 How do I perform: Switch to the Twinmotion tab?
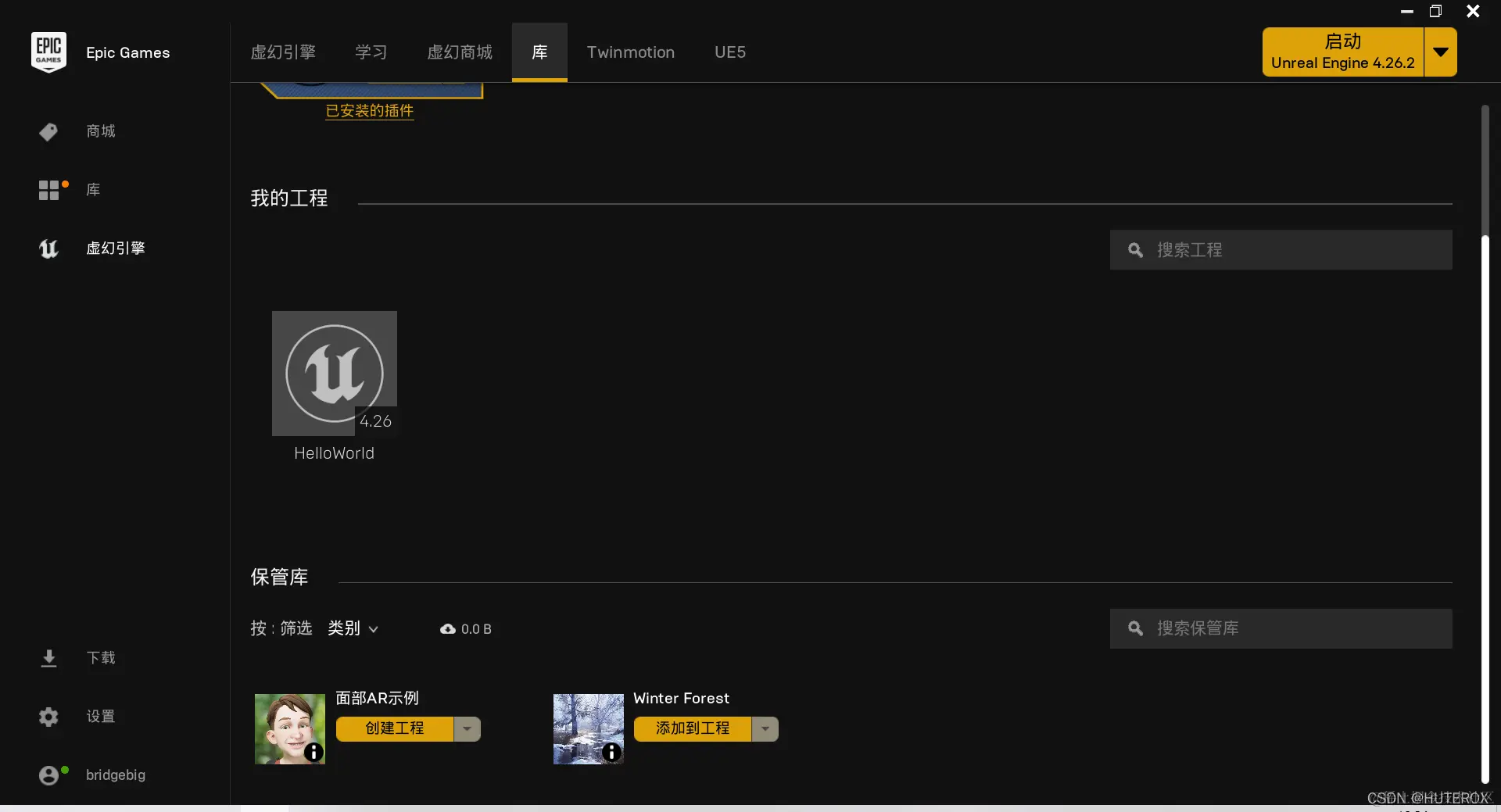631,52
